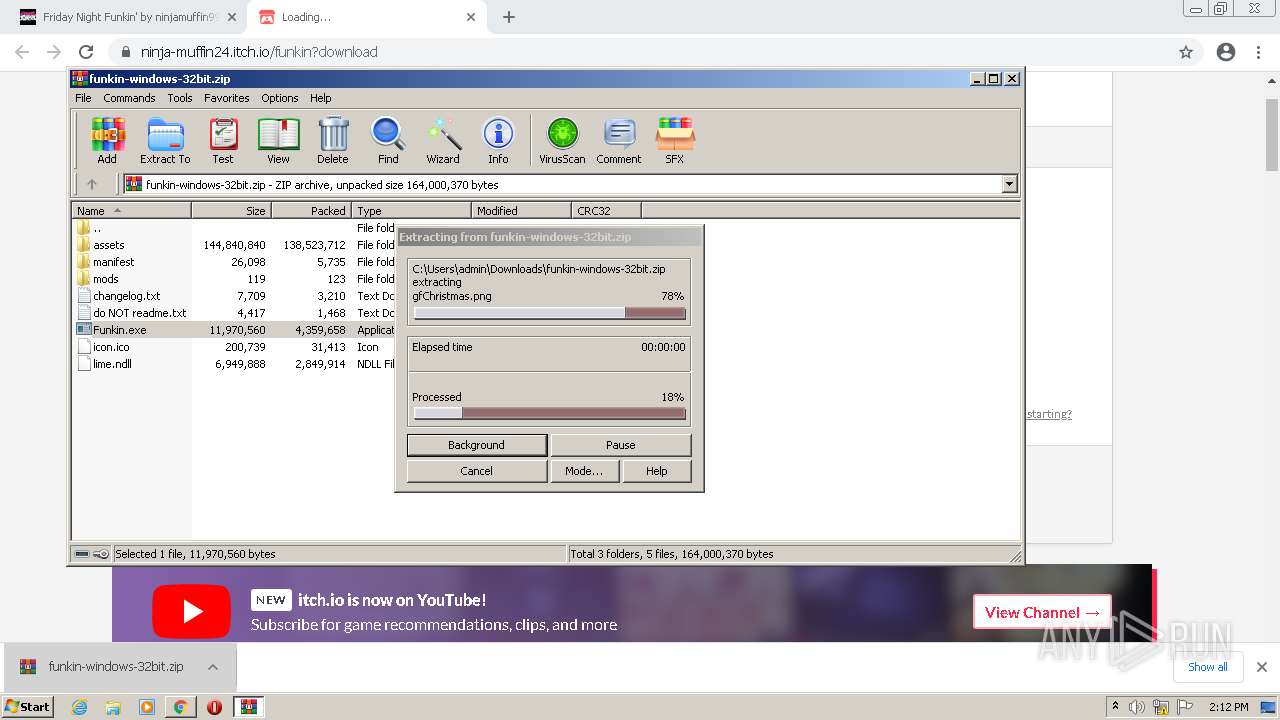Click the Chrome back arrow
This screenshot has height=720, width=1280.
[22, 52]
